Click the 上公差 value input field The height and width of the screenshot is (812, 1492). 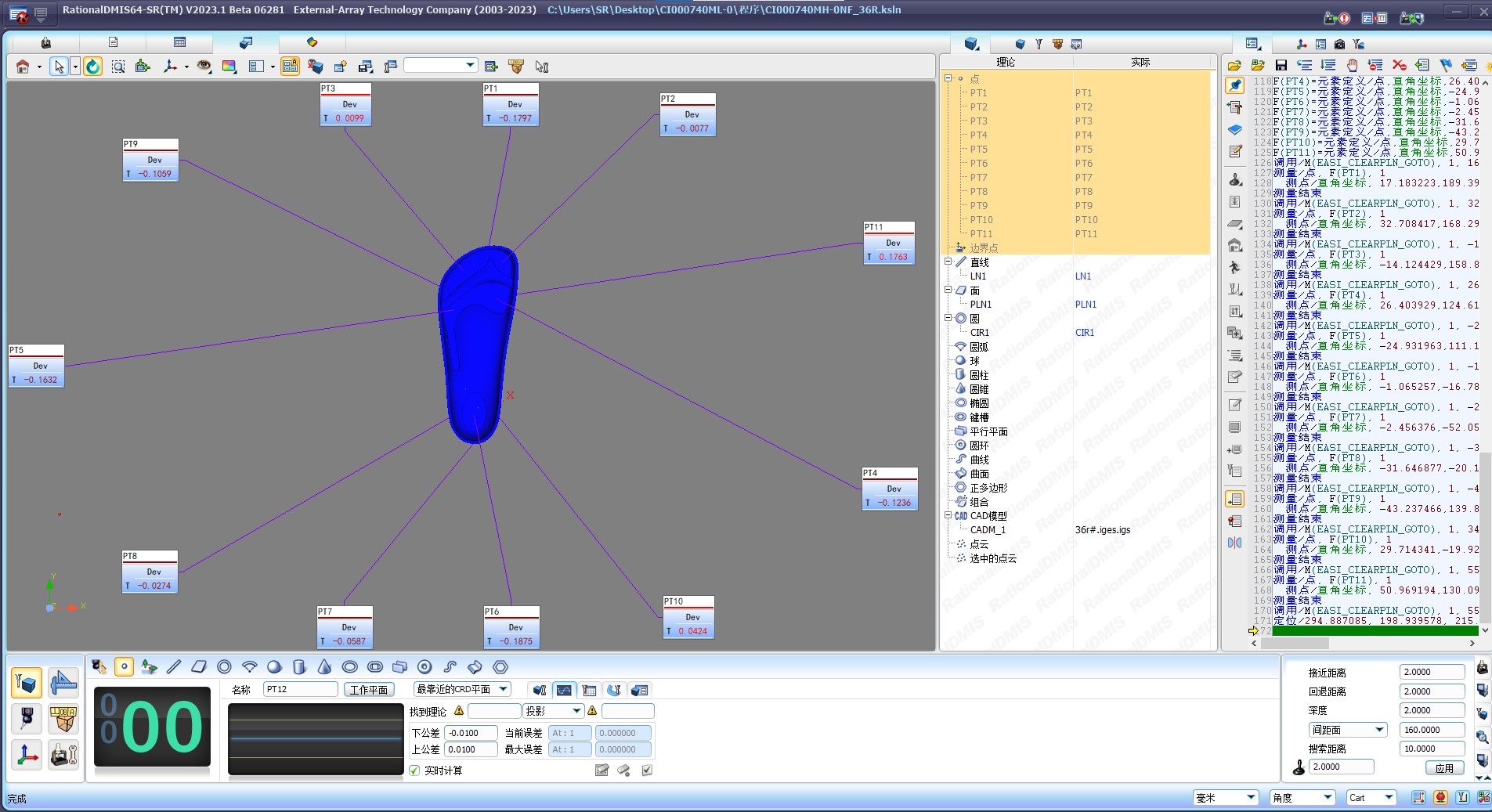[471, 749]
